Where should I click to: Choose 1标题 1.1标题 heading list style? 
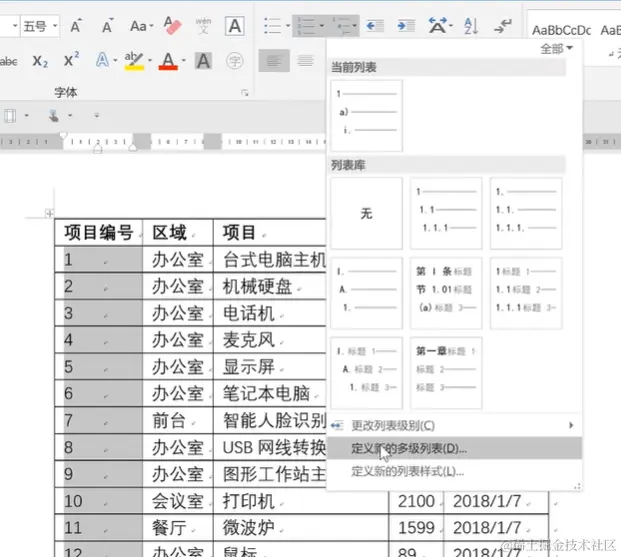[526, 293]
